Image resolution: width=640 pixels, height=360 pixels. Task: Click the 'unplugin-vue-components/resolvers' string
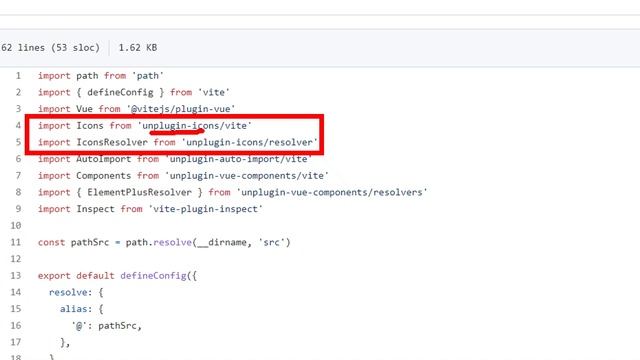pyautogui.click(x=331, y=192)
